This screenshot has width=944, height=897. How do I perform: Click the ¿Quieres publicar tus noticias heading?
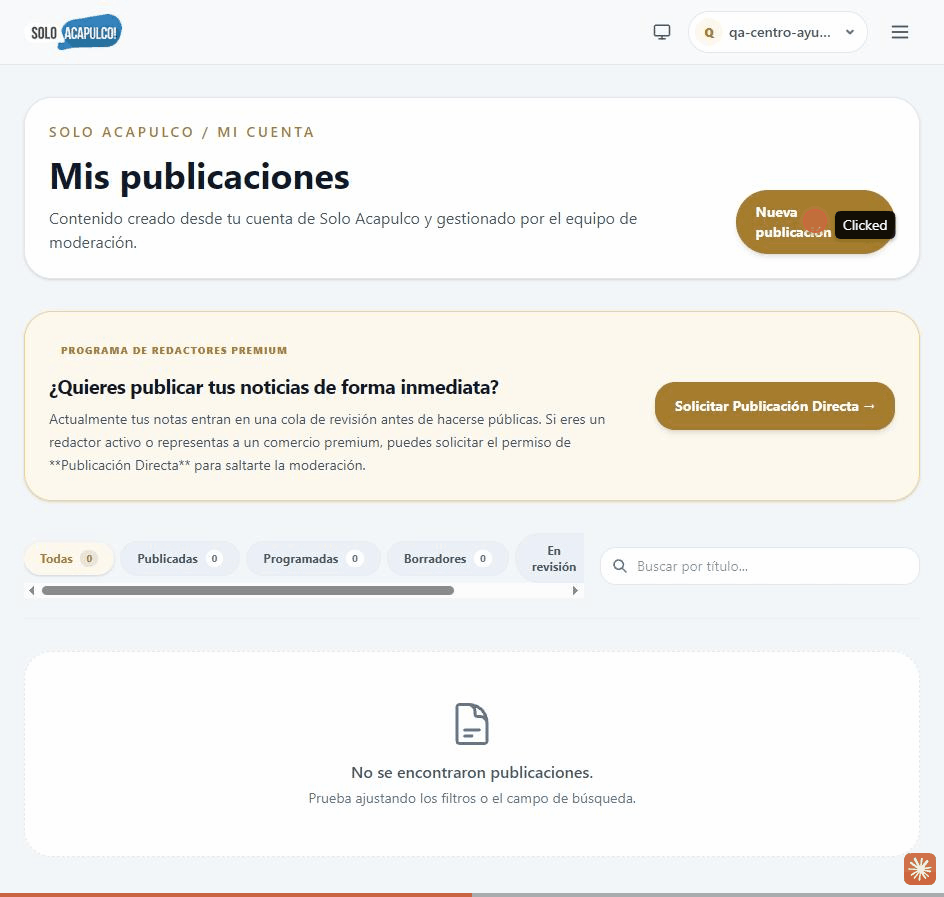(274, 387)
